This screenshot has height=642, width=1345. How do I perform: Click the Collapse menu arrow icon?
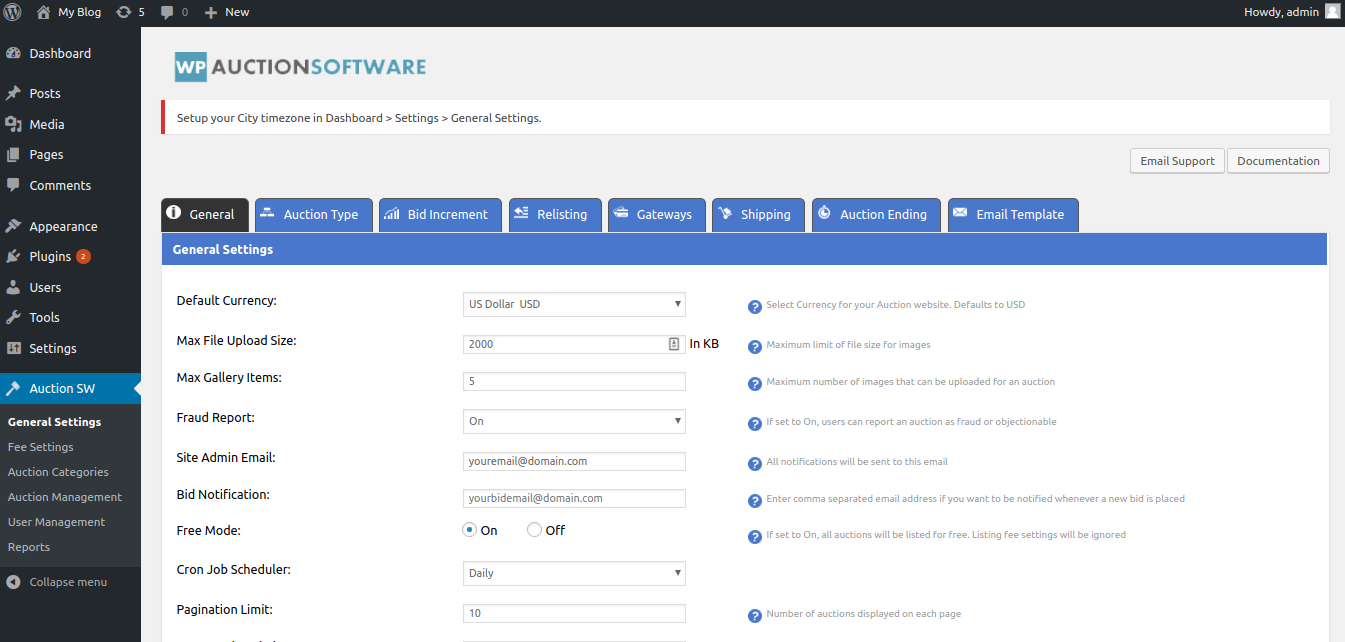pos(13,582)
